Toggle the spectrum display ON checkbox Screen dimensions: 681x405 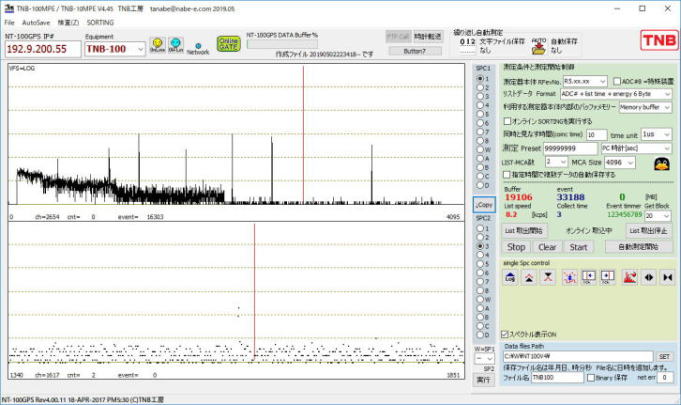(x=505, y=334)
